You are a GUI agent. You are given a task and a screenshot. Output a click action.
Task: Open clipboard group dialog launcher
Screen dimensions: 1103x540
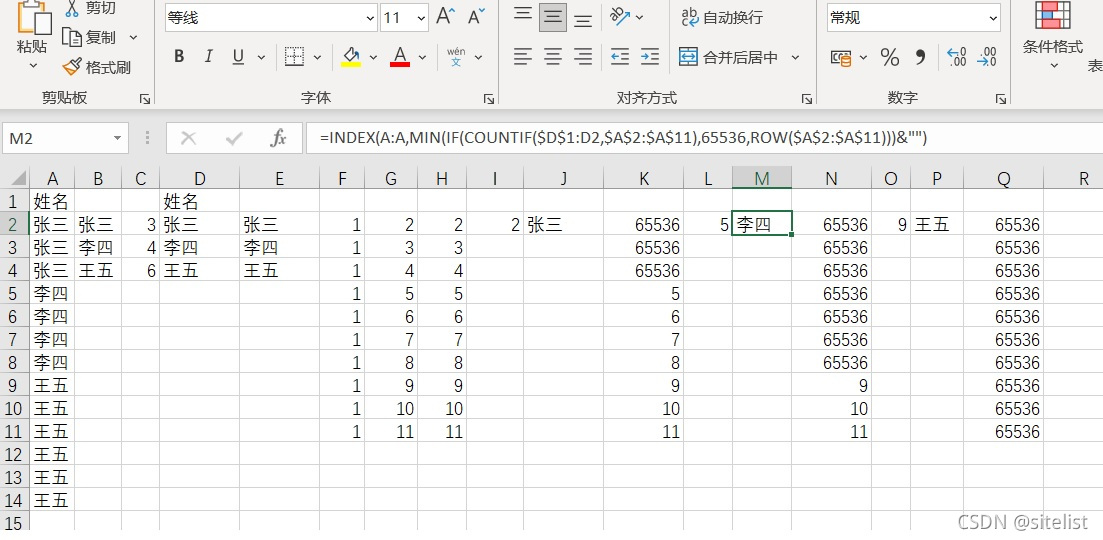pos(145,100)
